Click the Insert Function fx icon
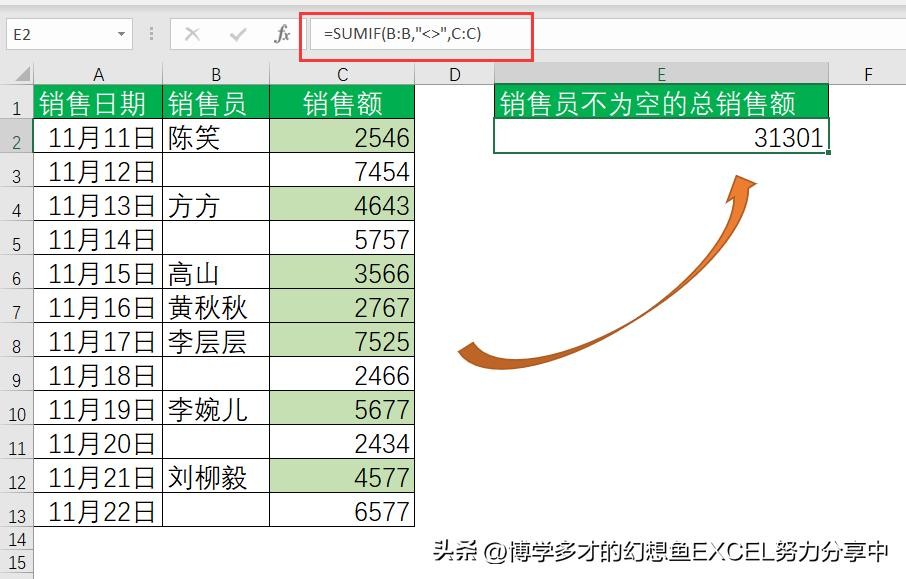The height and width of the screenshot is (579, 906). pos(282,34)
